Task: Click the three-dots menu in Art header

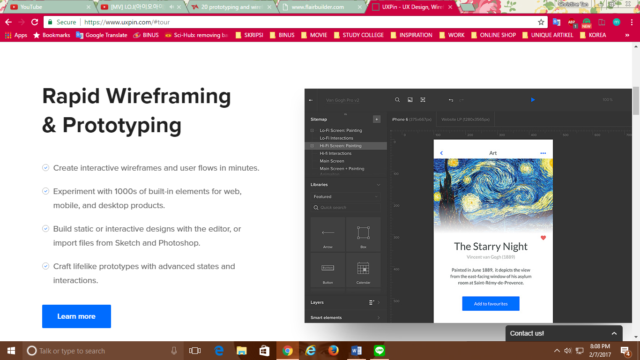Action: click(543, 153)
